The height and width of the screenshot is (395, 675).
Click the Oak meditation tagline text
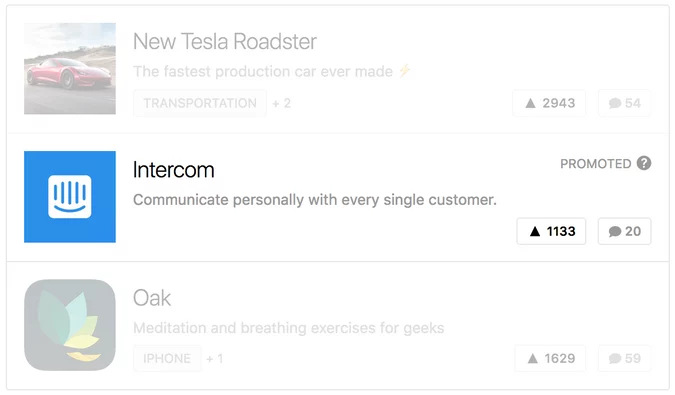[x=288, y=328]
